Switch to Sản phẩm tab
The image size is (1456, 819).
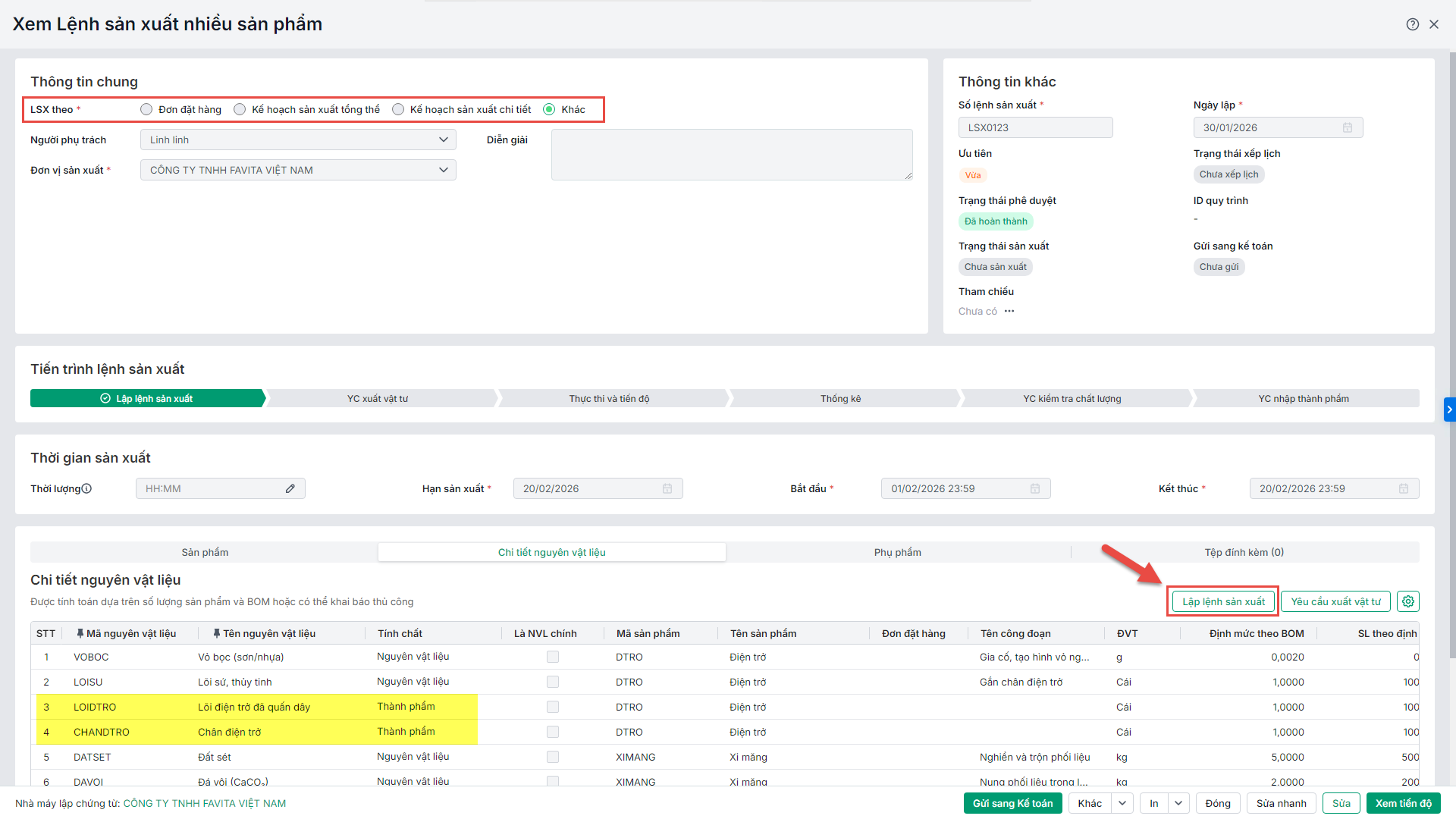coord(205,552)
